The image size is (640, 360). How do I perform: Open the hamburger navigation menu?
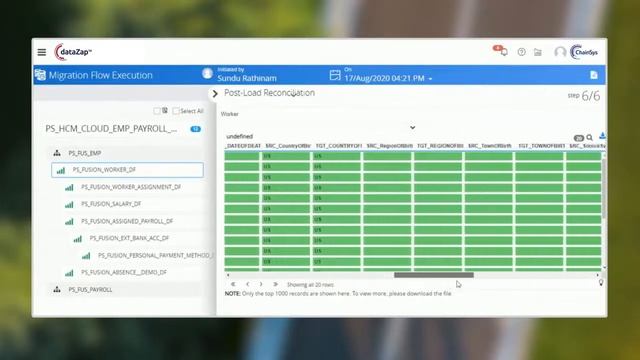(42, 52)
